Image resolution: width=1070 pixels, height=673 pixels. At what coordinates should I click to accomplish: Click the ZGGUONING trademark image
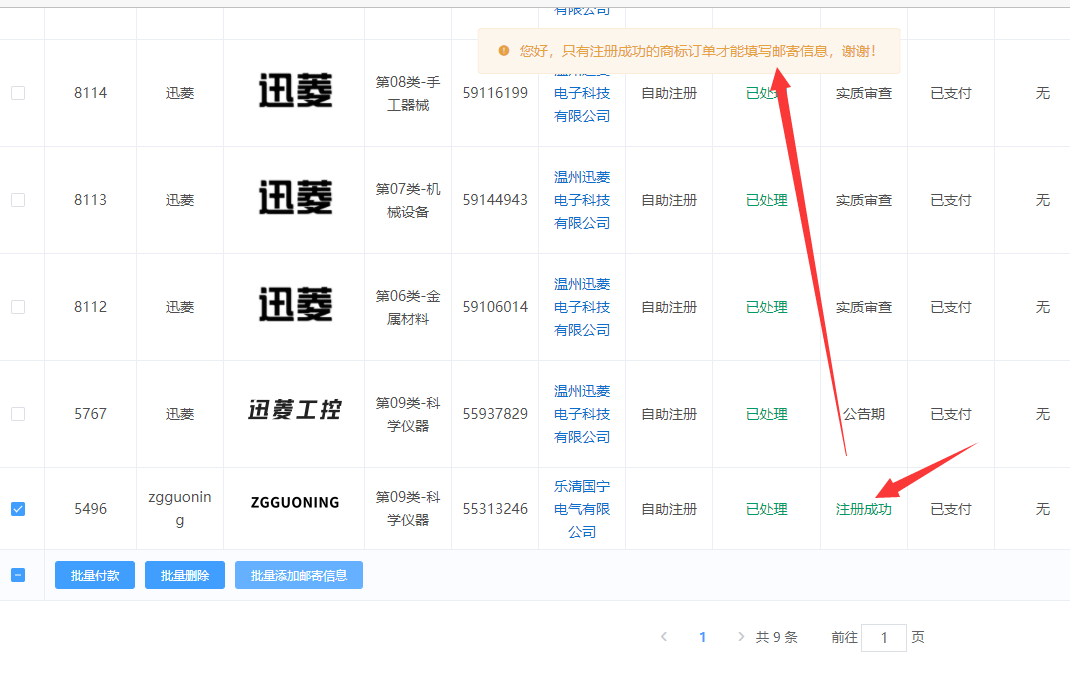tap(294, 502)
